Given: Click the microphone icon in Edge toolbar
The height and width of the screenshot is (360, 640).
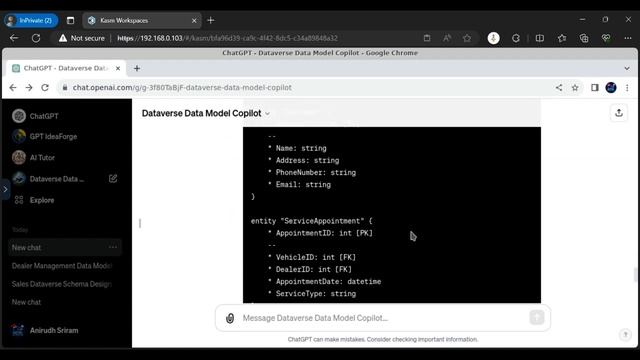Looking at the screenshot, I should (493, 38).
